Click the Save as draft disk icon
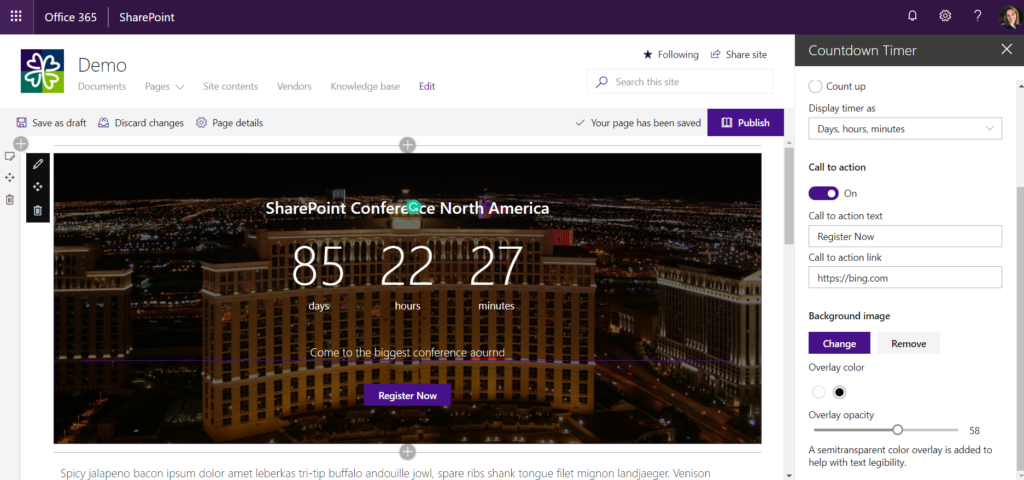The width and height of the screenshot is (1024, 480). click(22, 123)
